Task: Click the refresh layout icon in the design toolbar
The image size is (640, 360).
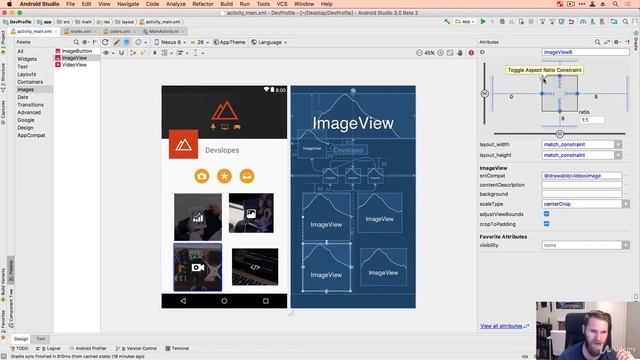Action: point(105,42)
